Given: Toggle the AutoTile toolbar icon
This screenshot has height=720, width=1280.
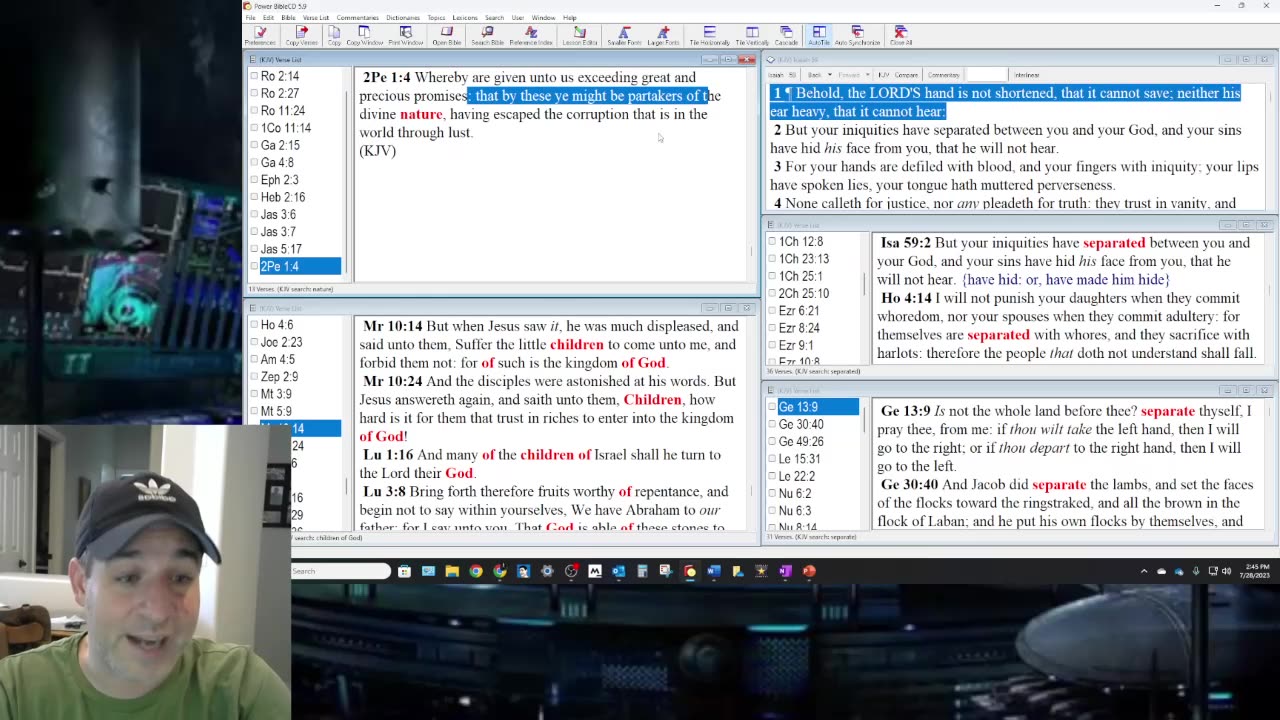Looking at the screenshot, I should click(818, 36).
